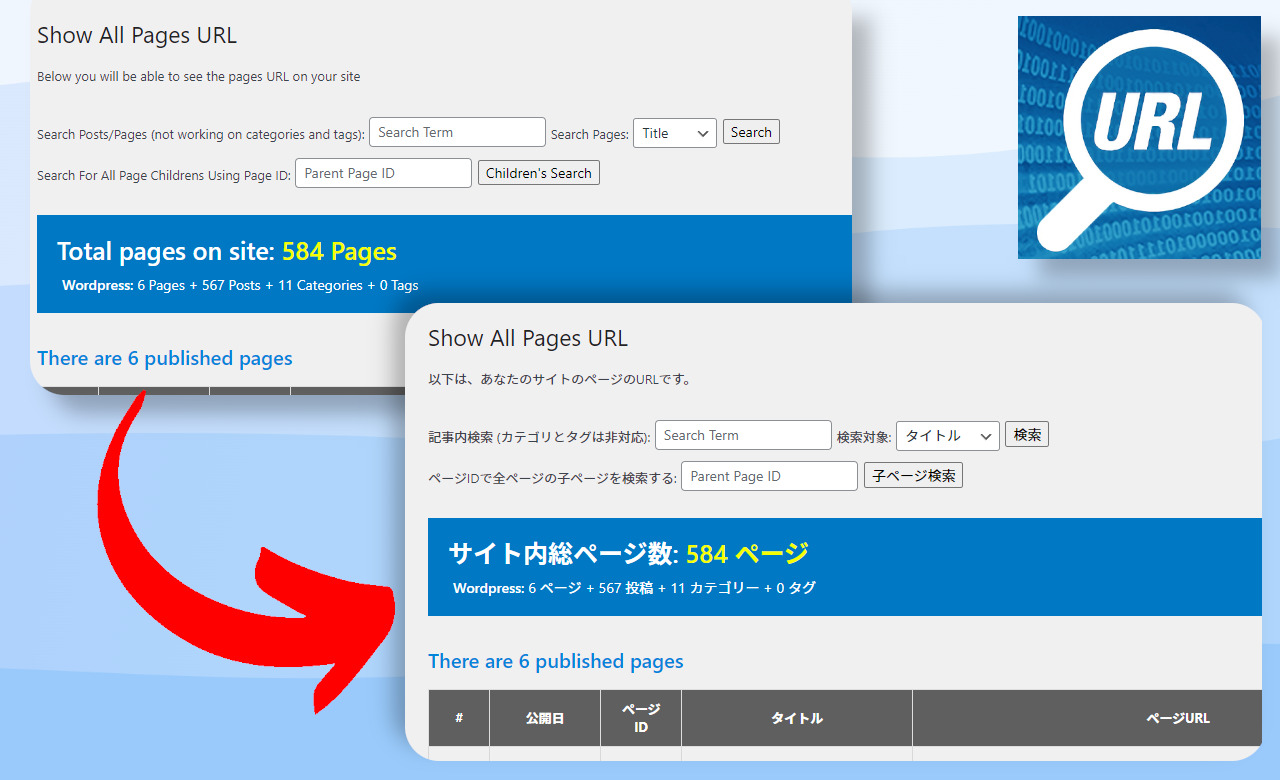
Task: Focus the Japanese panel Parent Page ID field
Action: click(769, 476)
